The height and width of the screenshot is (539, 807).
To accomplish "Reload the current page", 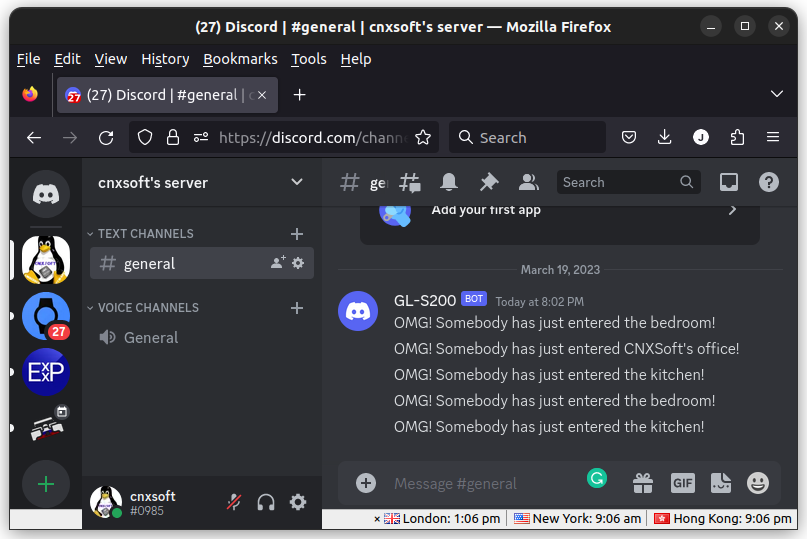I will click(106, 137).
